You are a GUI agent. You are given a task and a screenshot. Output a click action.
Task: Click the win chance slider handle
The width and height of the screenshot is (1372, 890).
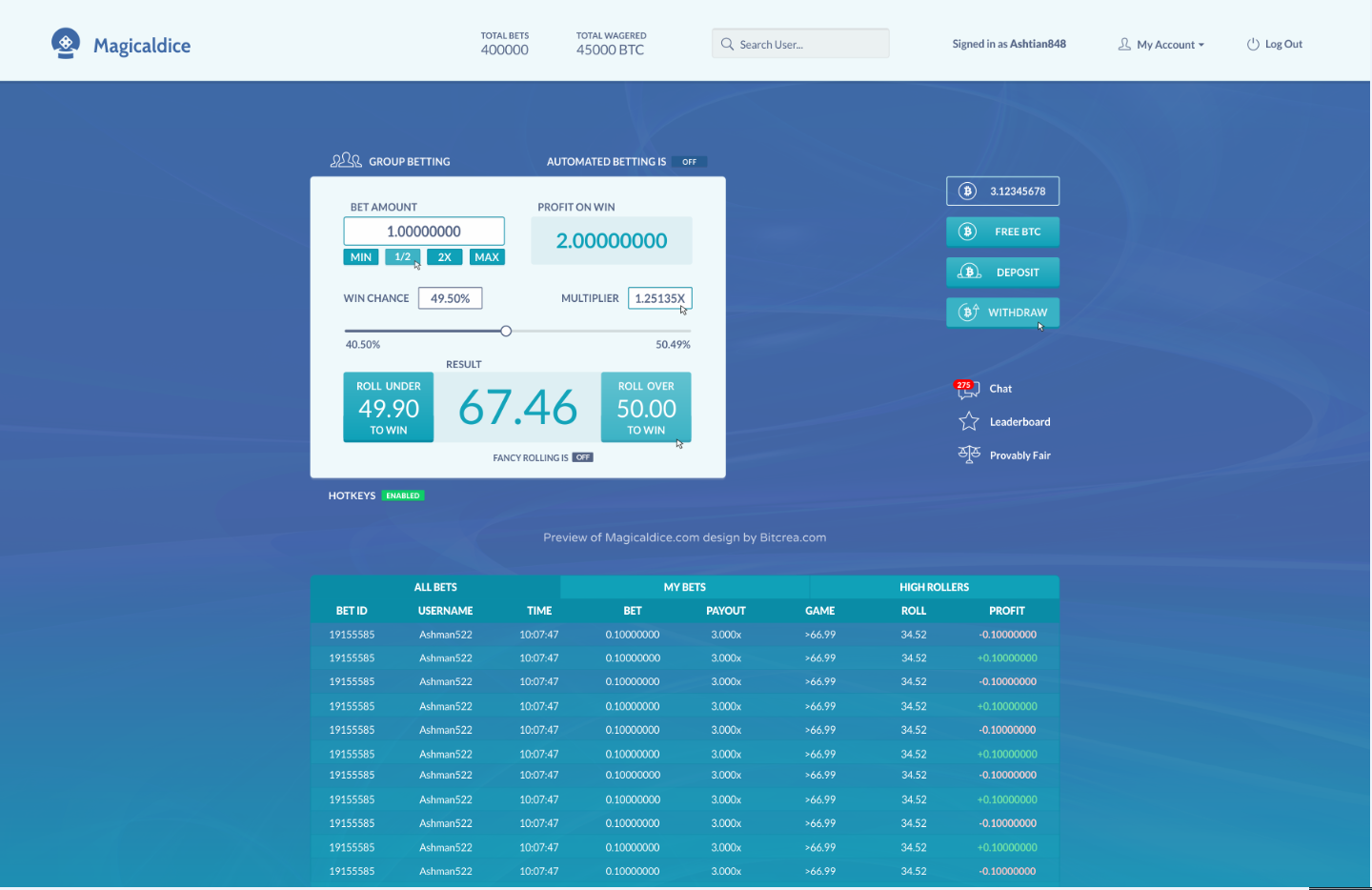(506, 331)
